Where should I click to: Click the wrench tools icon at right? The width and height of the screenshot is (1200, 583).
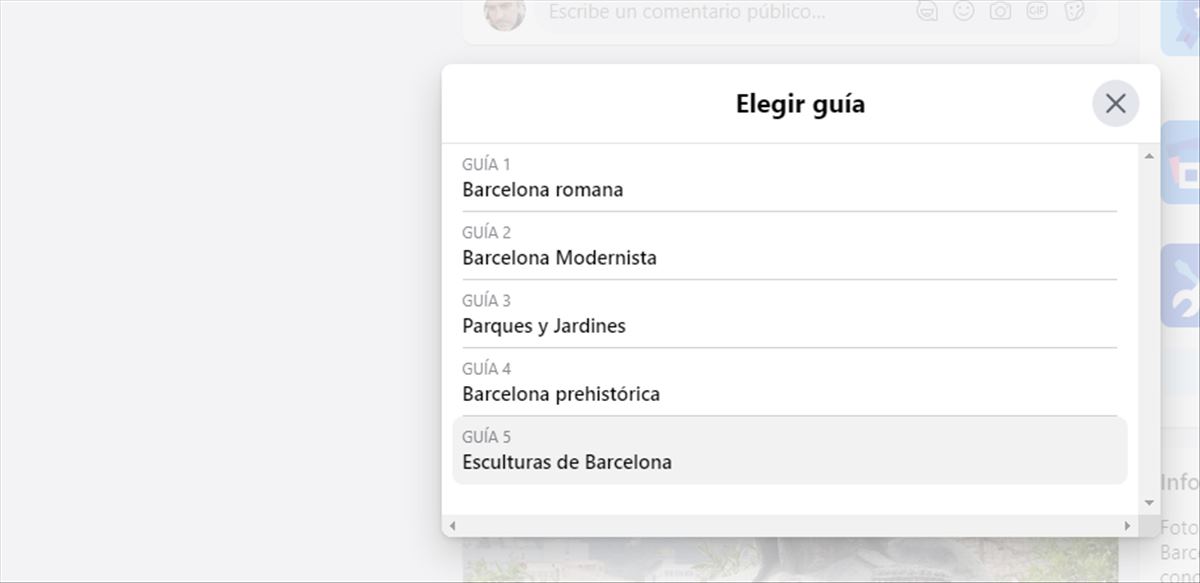1181,285
